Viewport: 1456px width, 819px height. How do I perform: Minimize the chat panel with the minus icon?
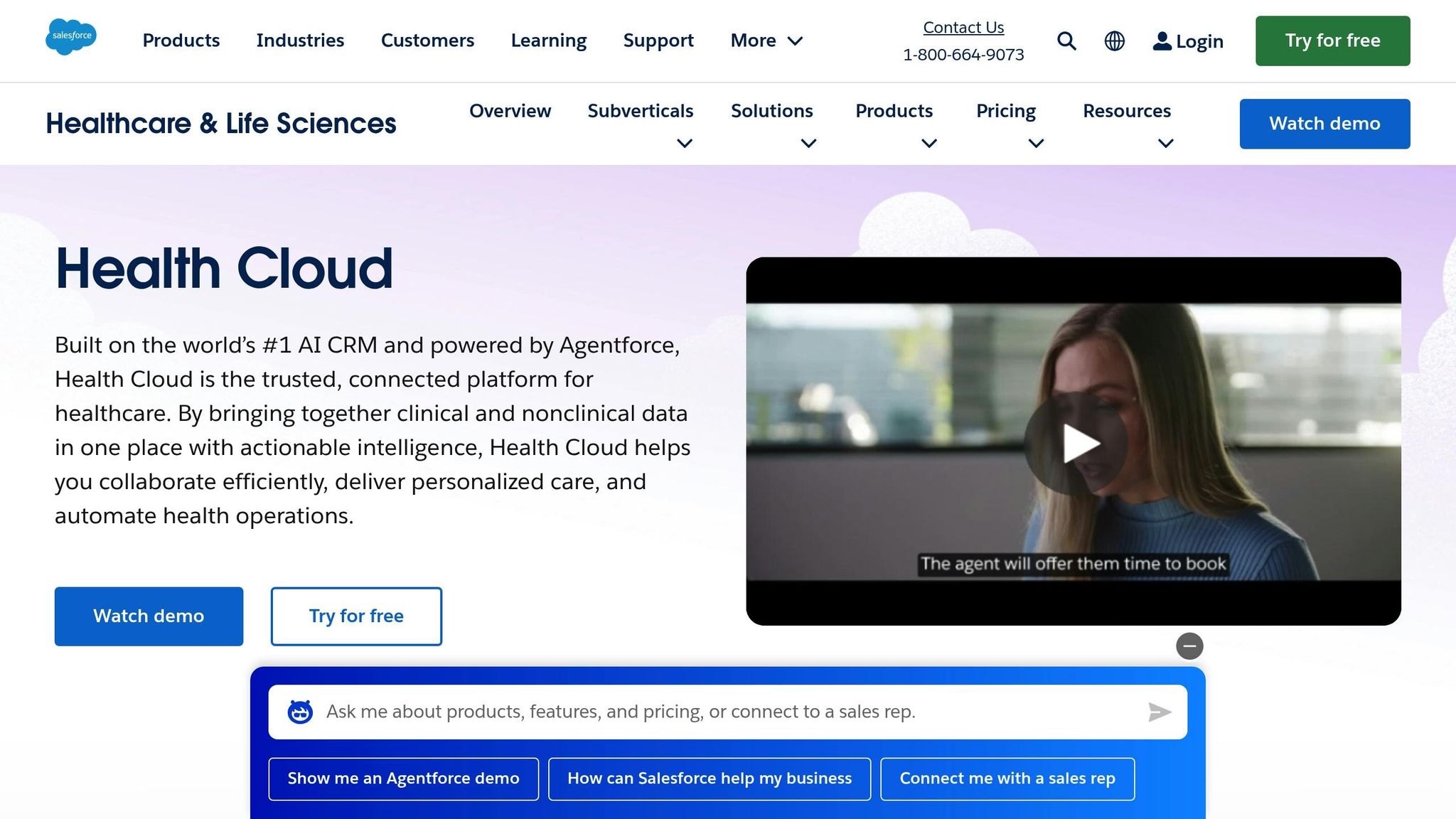coord(1189,646)
